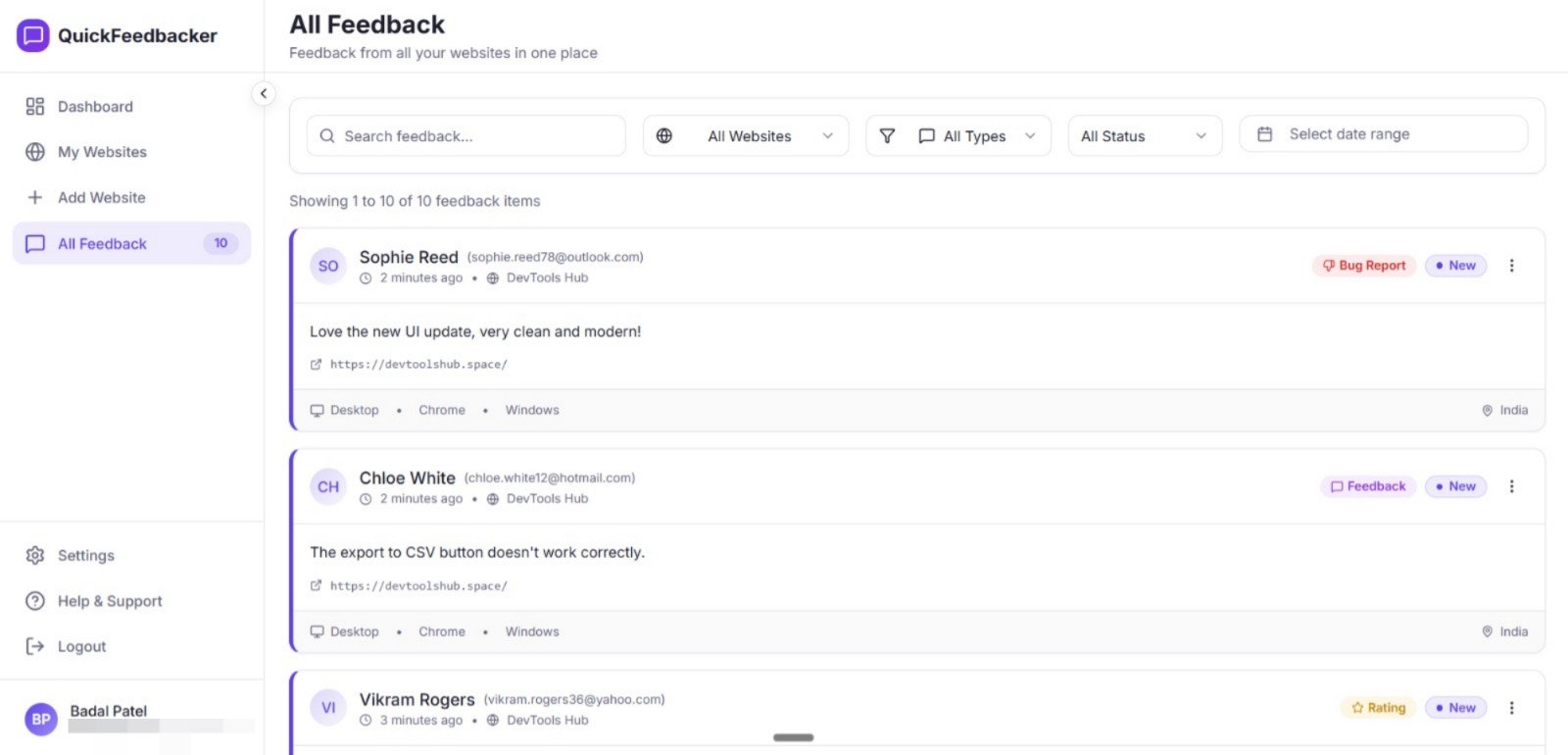
Task: Click the 'export to CSV button' message
Action: tap(477, 552)
